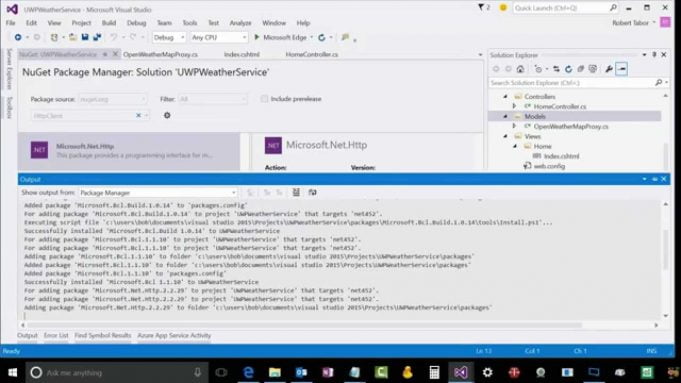Viewport: 681px width, 383px height.
Task: Click the Search Solution Explorer field
Action: point(578,83)
